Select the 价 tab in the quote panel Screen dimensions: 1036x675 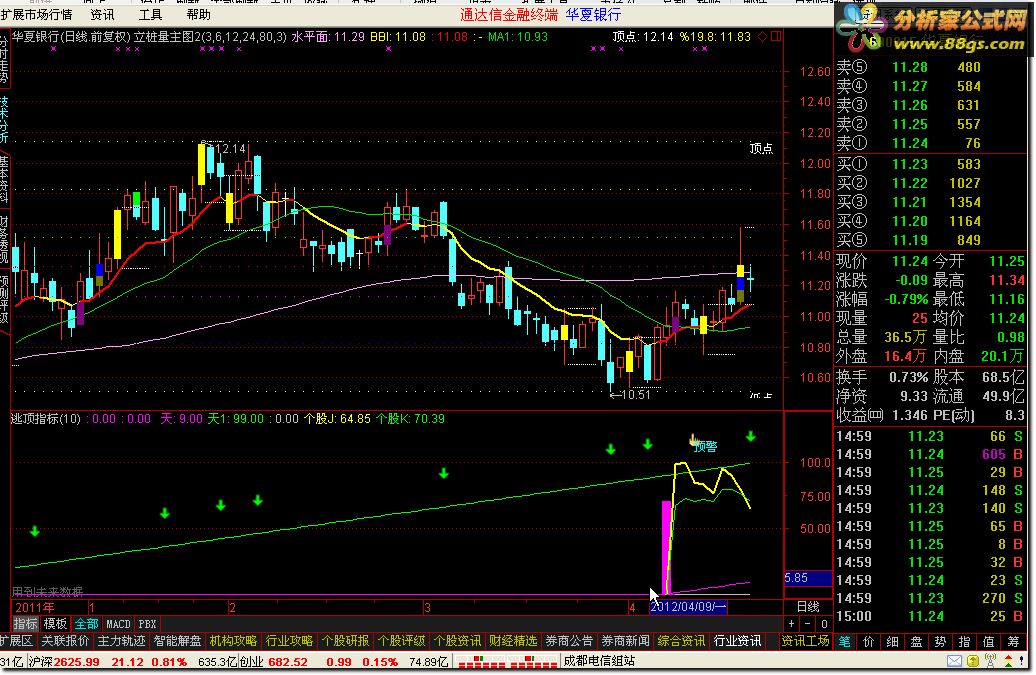point(869,641)
